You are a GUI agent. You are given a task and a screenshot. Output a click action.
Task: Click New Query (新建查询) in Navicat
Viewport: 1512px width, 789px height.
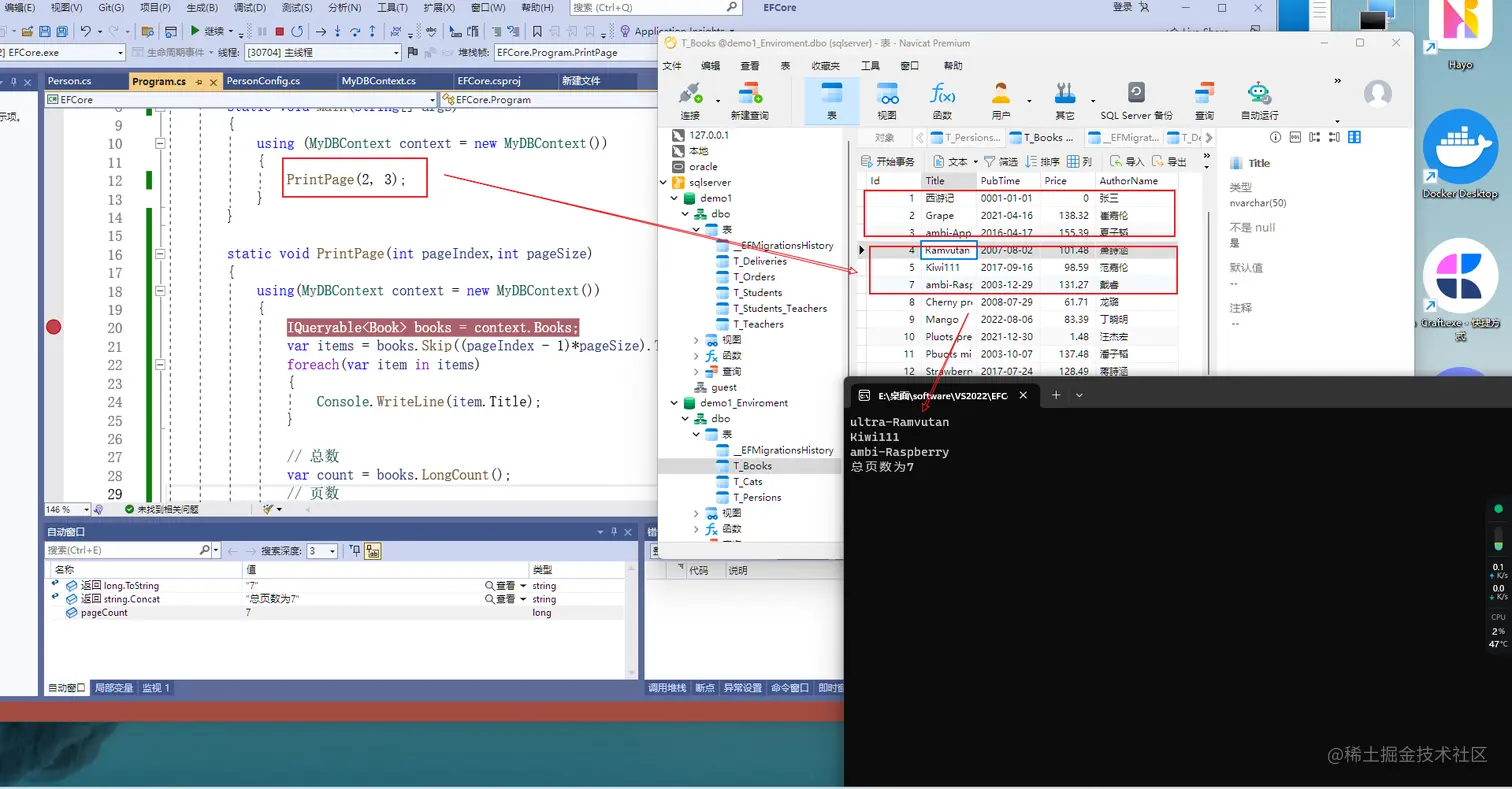(x=749, y=101)
